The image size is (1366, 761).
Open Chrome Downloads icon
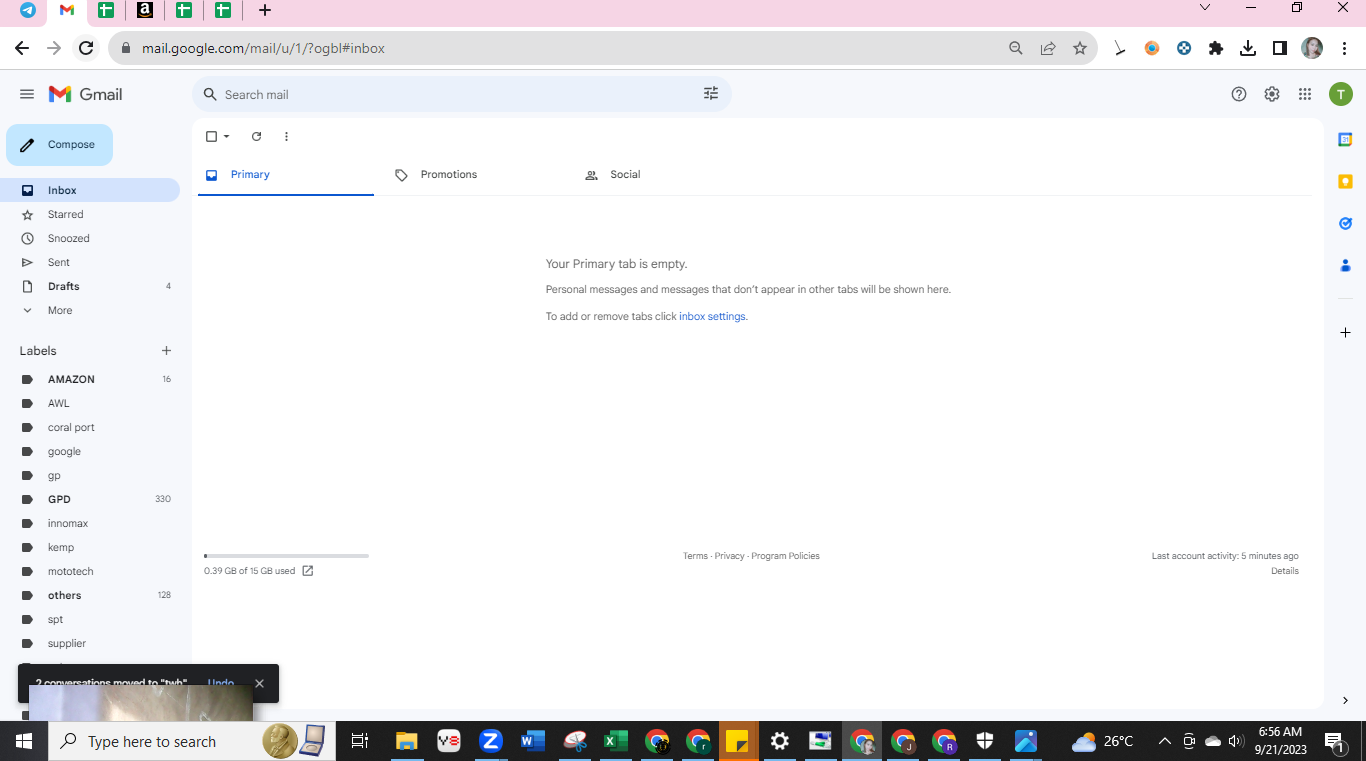(1248, 48)
